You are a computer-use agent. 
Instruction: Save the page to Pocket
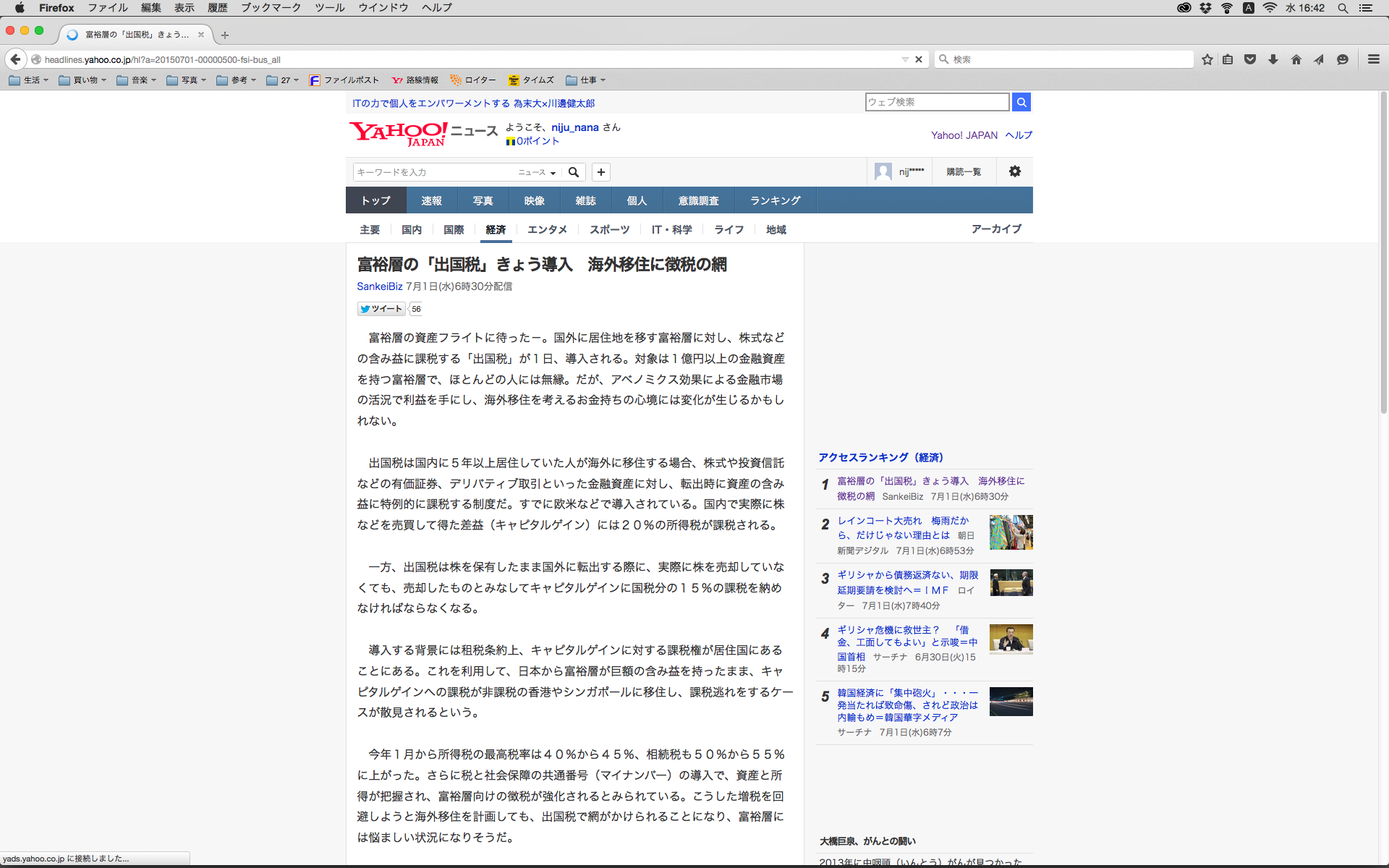pyautogui.click(x=1250, y=59)
